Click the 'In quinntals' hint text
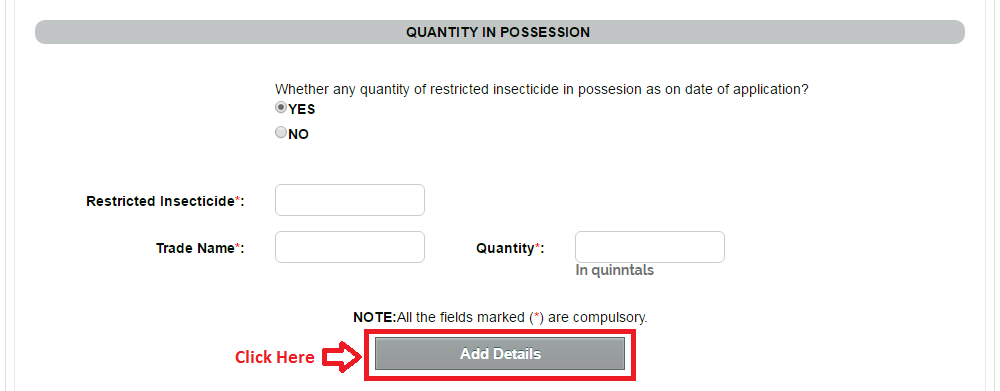1000x391 pixels. click(x=615, y=270)
